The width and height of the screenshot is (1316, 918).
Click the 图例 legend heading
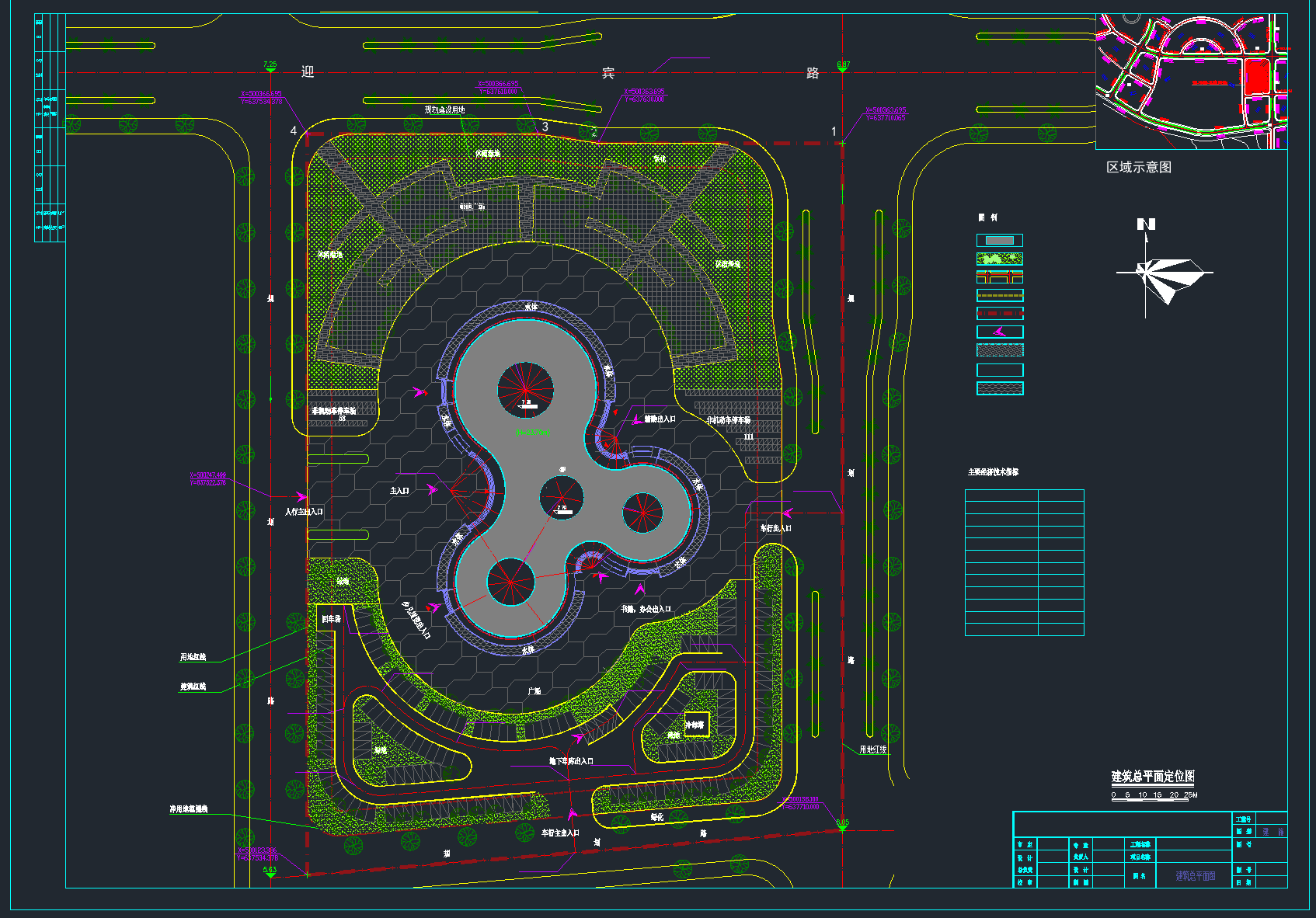point(987,217)
